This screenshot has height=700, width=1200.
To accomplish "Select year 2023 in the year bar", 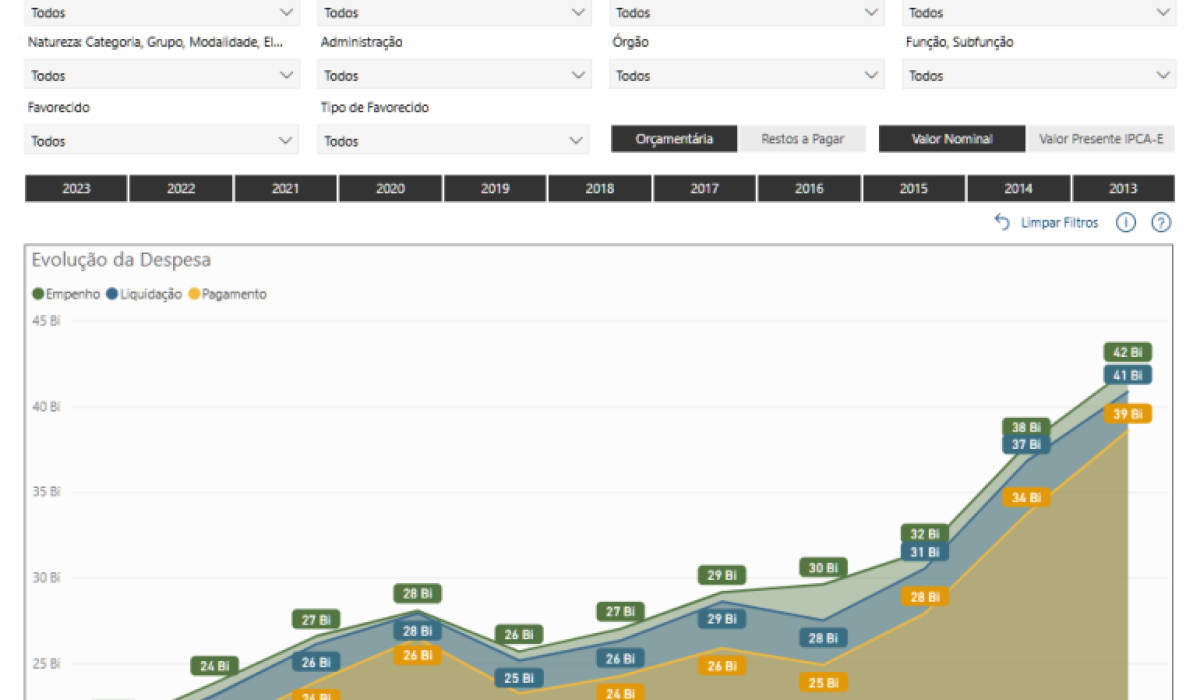I will click(76, 188).
